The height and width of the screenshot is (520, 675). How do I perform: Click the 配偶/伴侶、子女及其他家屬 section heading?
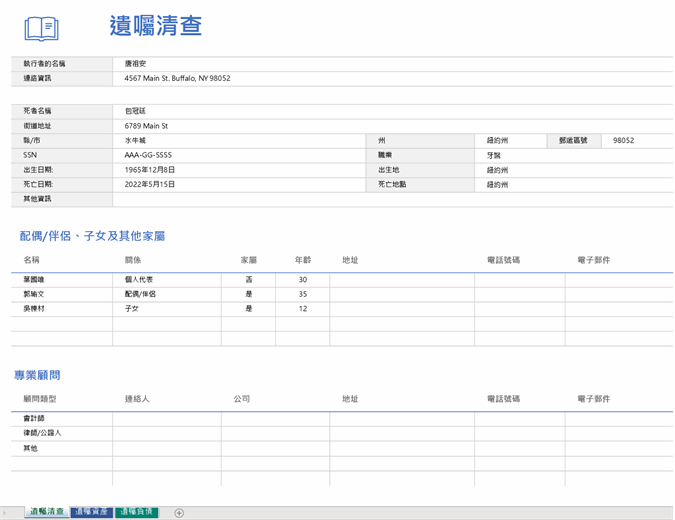(92, 236)
